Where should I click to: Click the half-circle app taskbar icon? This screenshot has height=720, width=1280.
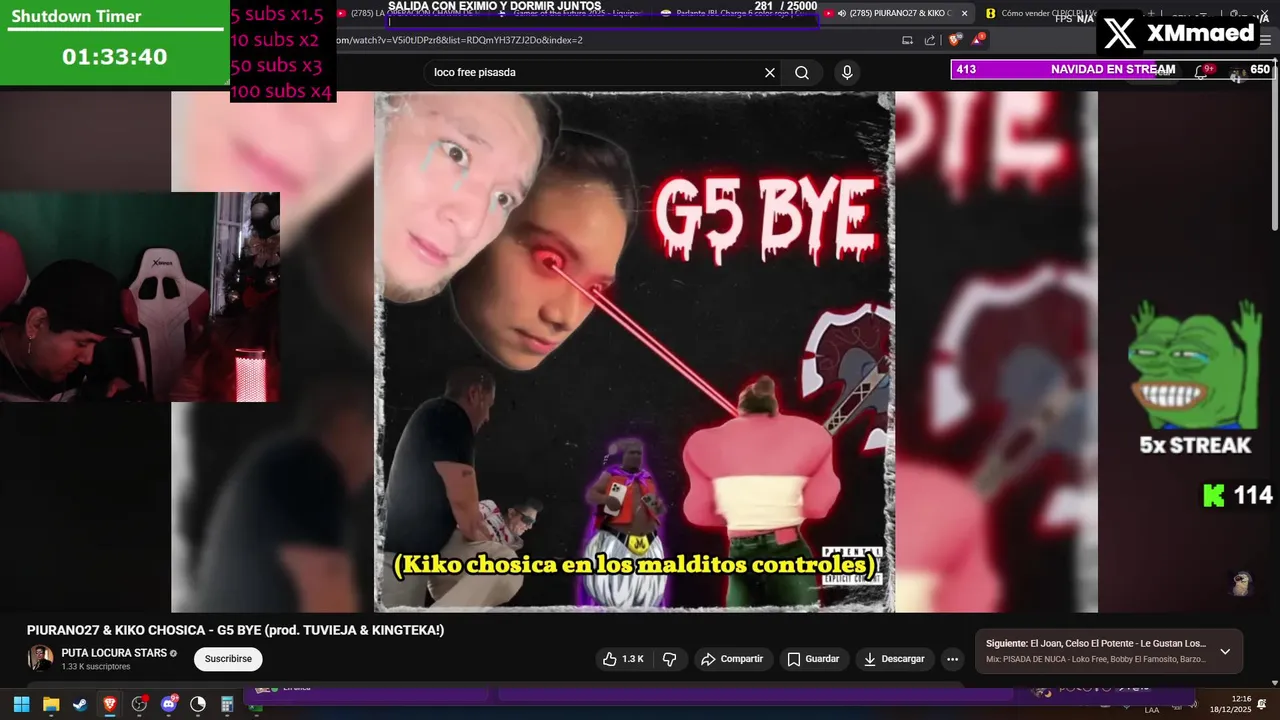click(x=198, y=705)
